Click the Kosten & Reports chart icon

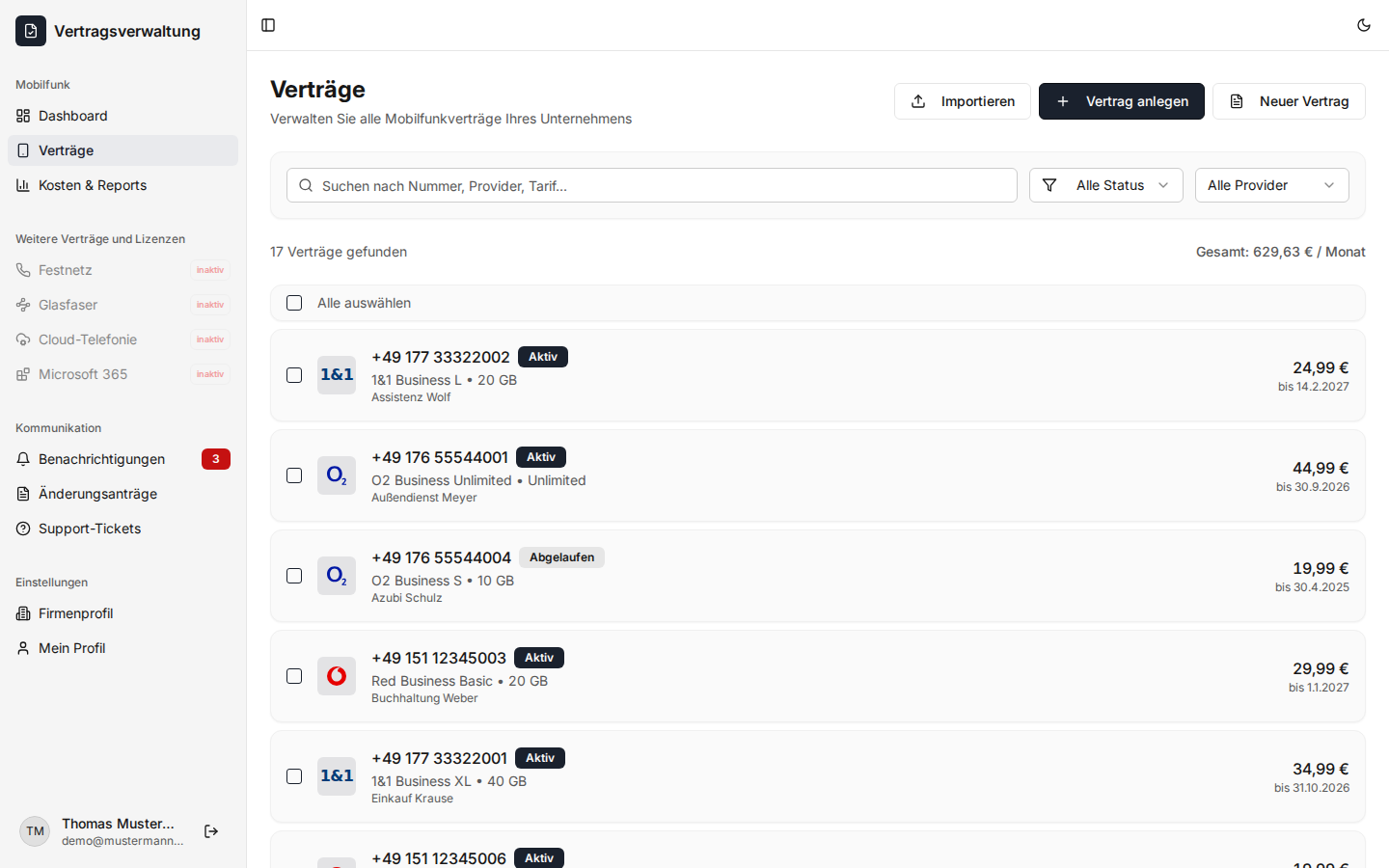click(23, 185)
